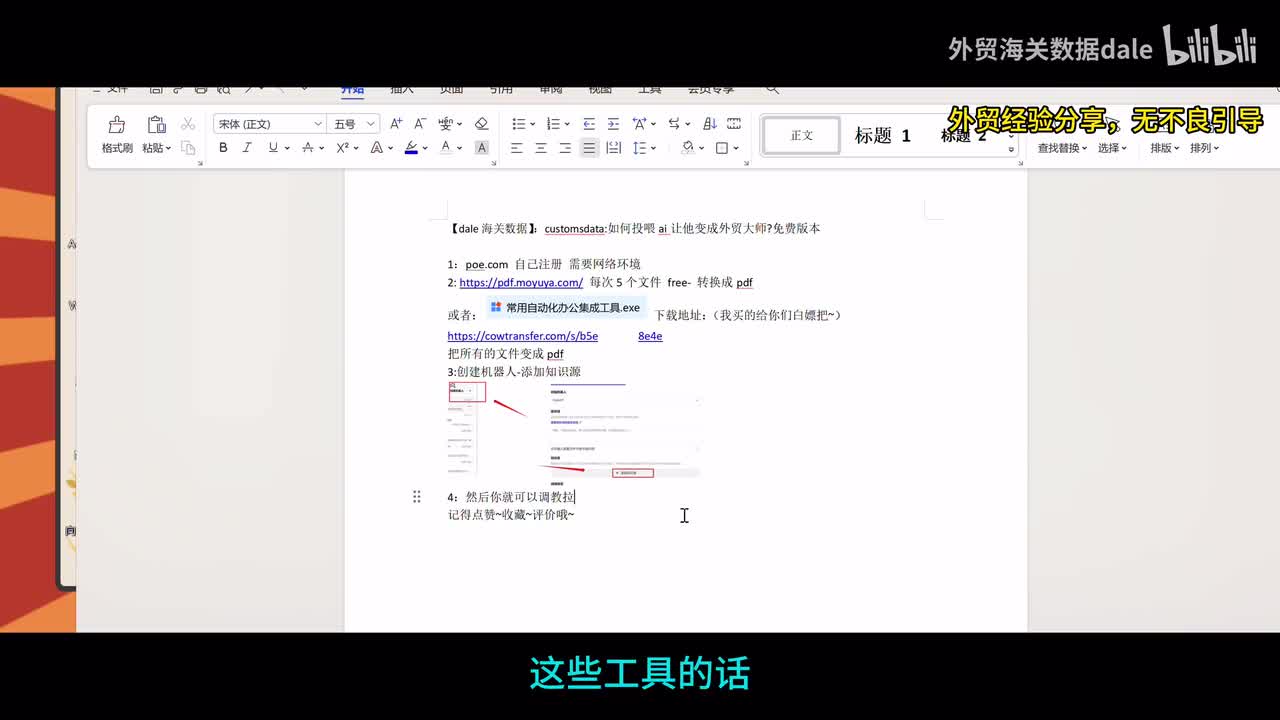Expand the line spacing dropdown arrow
This screenshot has height=720, width=1280.
click(x=653, y=148)
